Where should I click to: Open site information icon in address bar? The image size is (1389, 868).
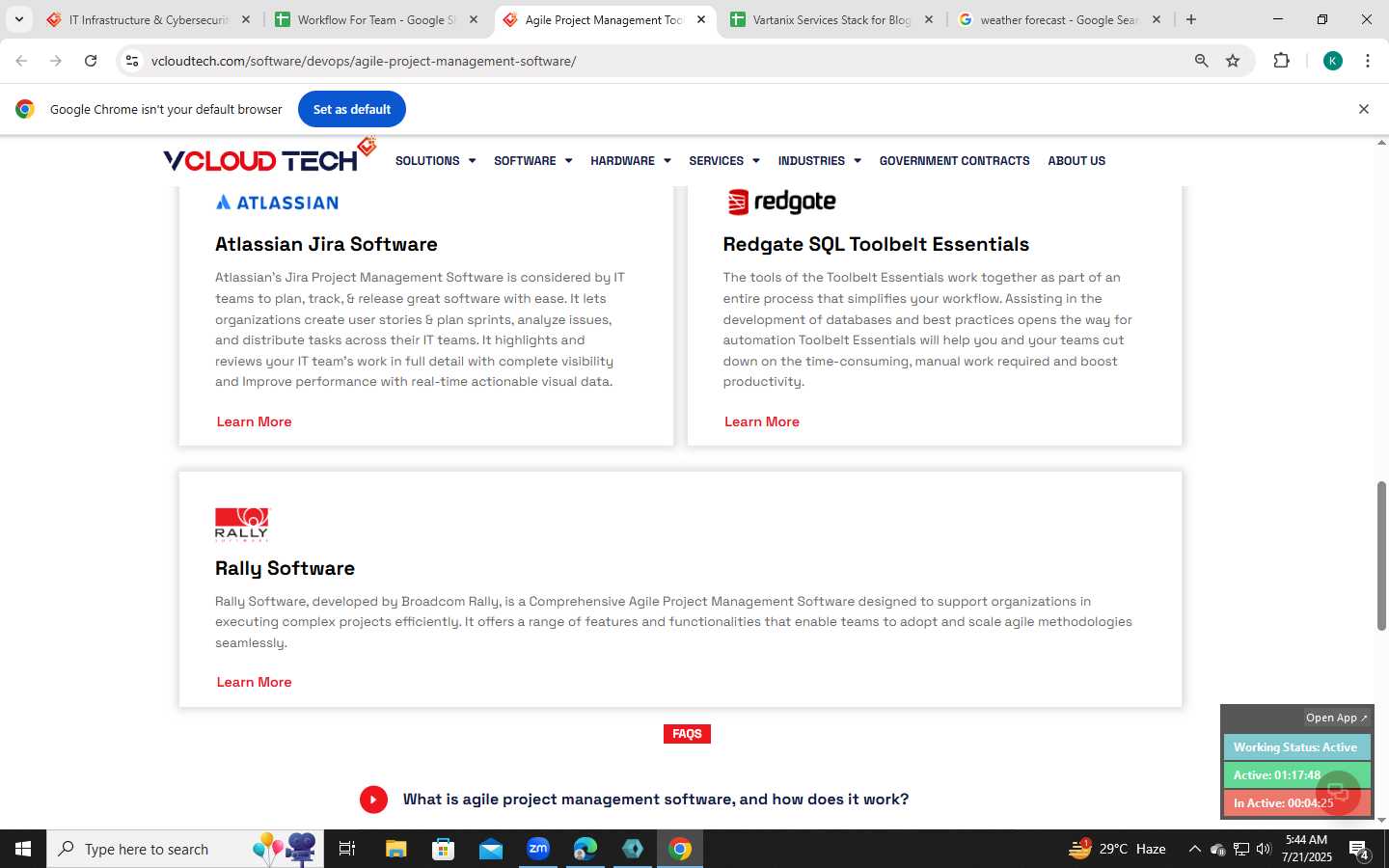[x=132, y=61]
